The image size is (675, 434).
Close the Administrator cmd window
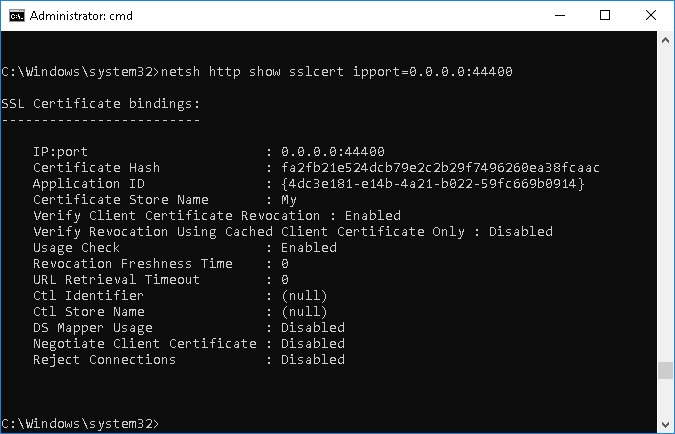pos(650,16)
